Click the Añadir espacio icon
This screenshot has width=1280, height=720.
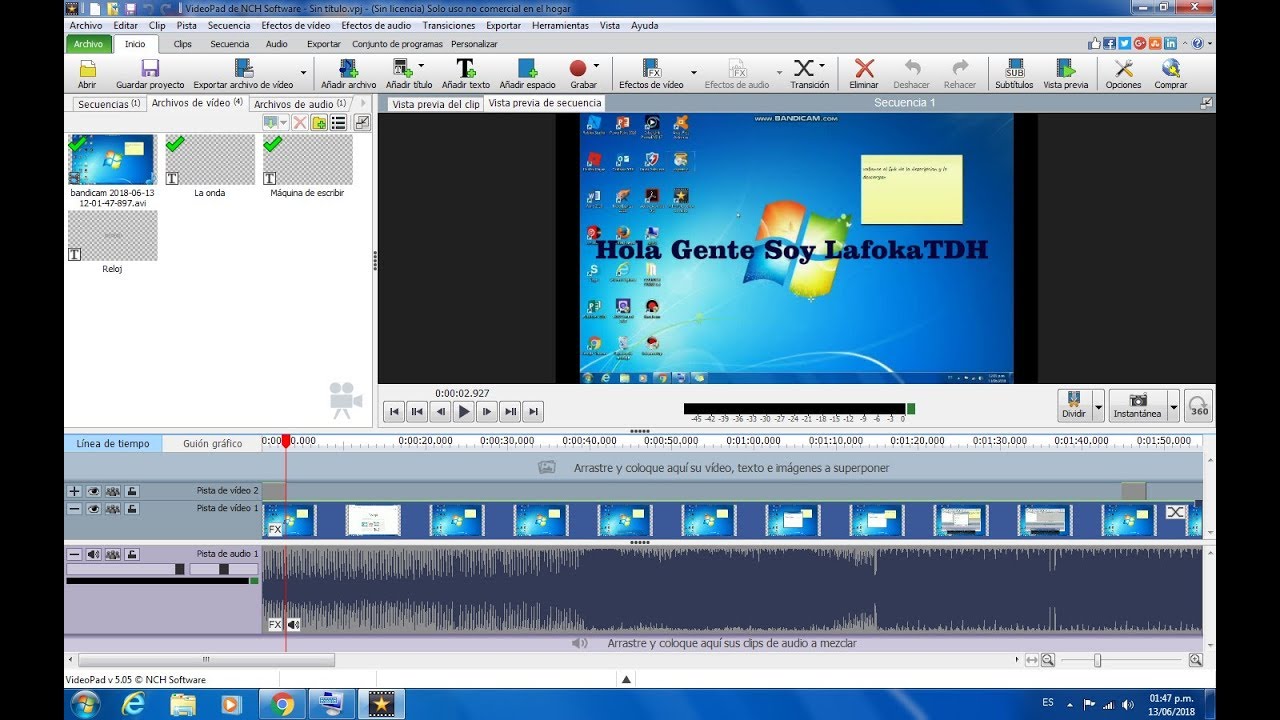coord(527,69)
